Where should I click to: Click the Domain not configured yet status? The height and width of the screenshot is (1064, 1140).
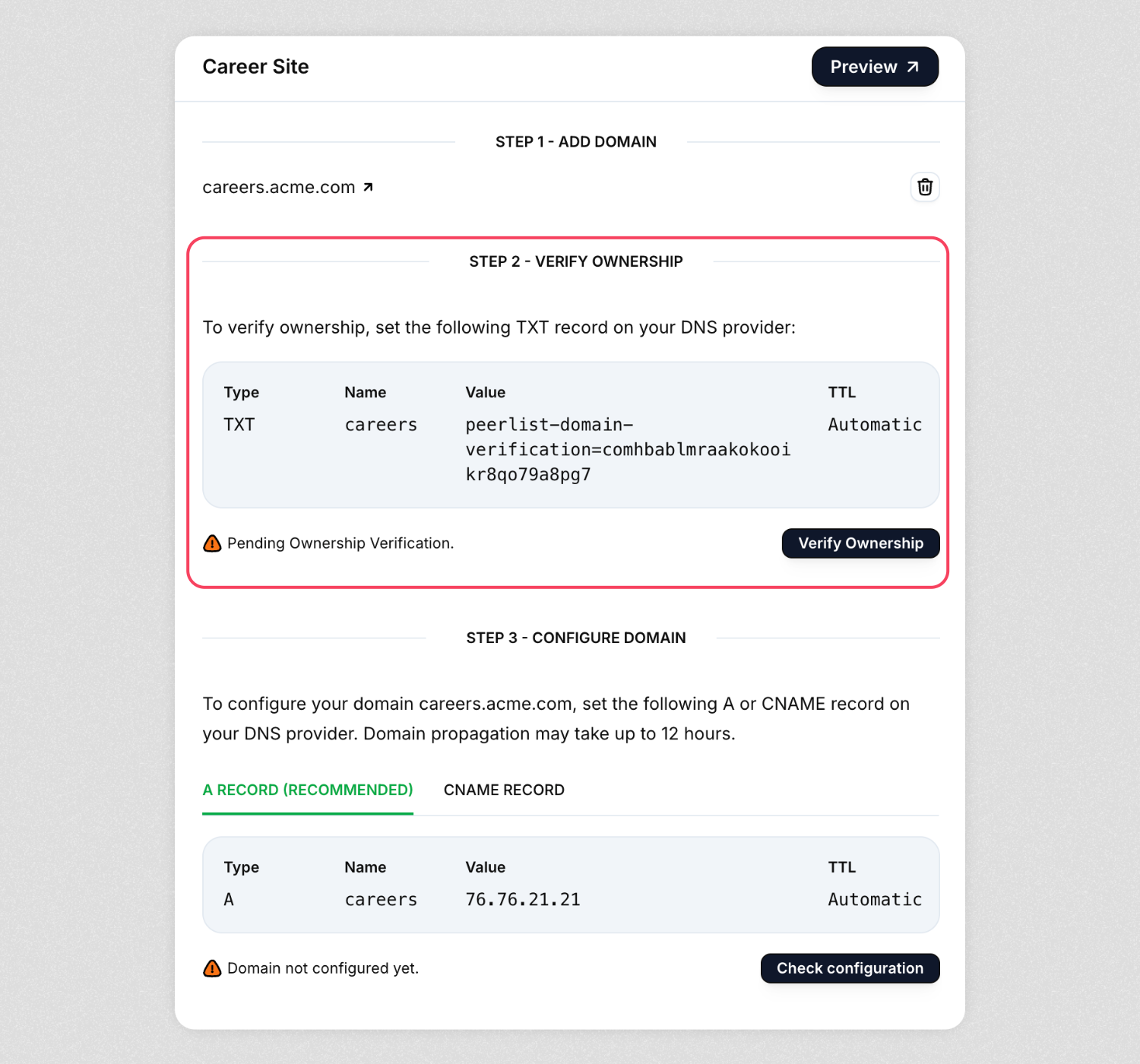pyautogui.click(x=323, y=968)
